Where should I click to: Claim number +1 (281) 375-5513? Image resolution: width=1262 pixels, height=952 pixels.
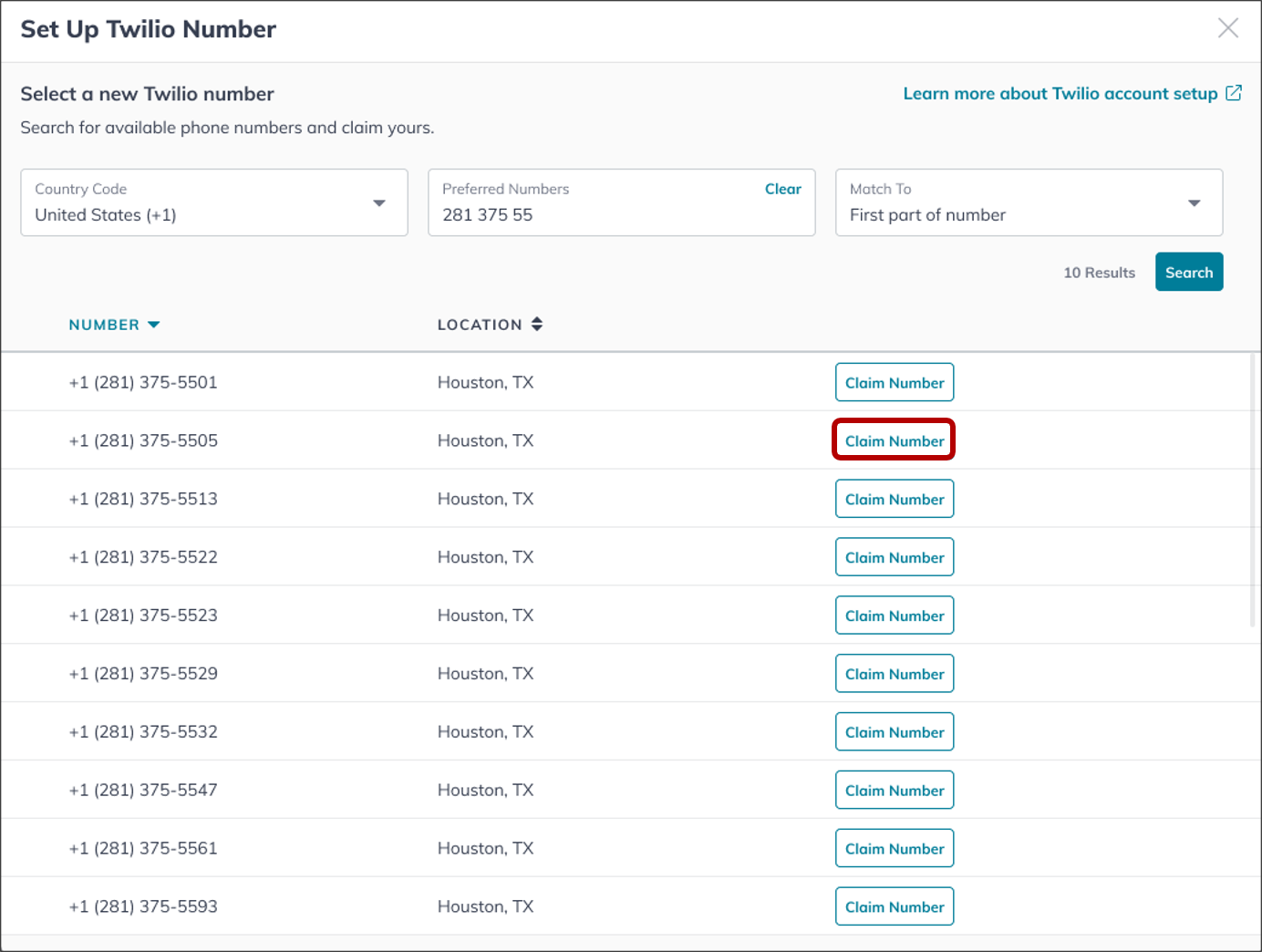pos(894,500)
